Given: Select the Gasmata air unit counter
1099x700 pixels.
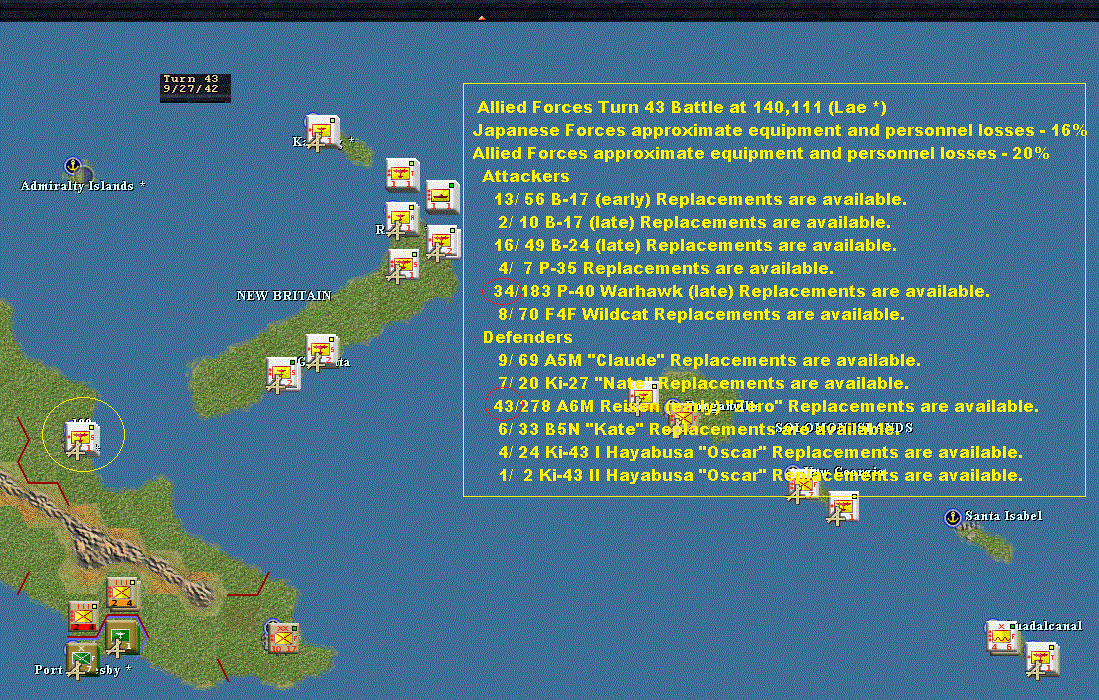Looking at the screenshot, I should (322, 351).
